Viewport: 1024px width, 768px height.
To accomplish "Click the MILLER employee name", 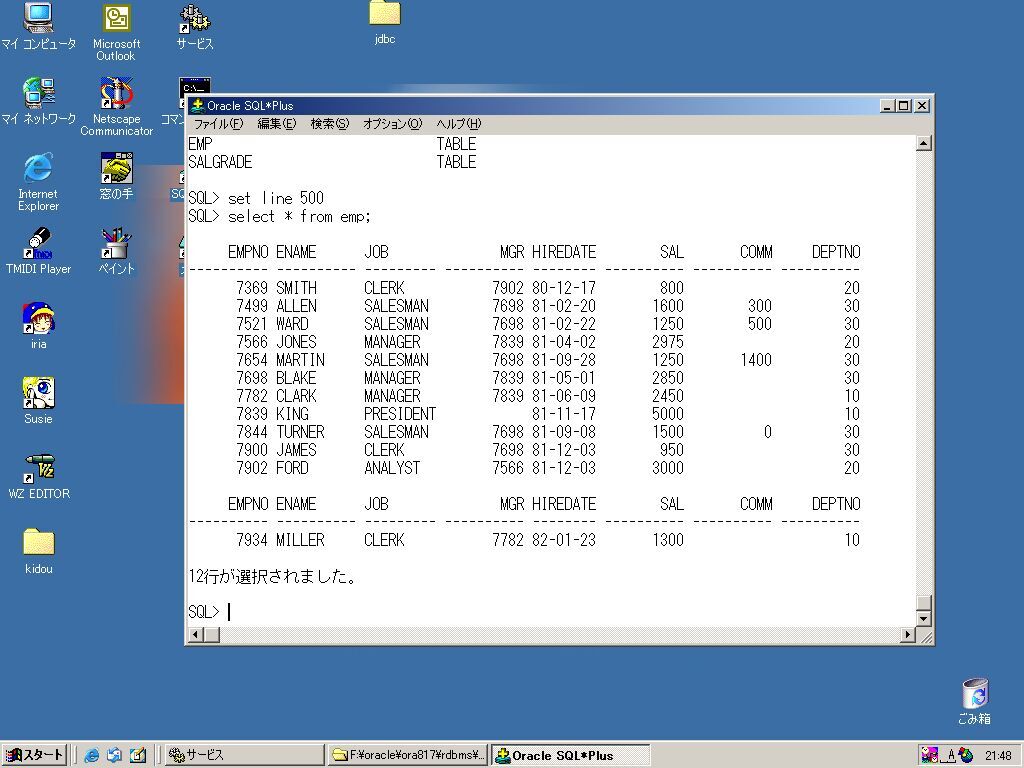I will (300, 540).
